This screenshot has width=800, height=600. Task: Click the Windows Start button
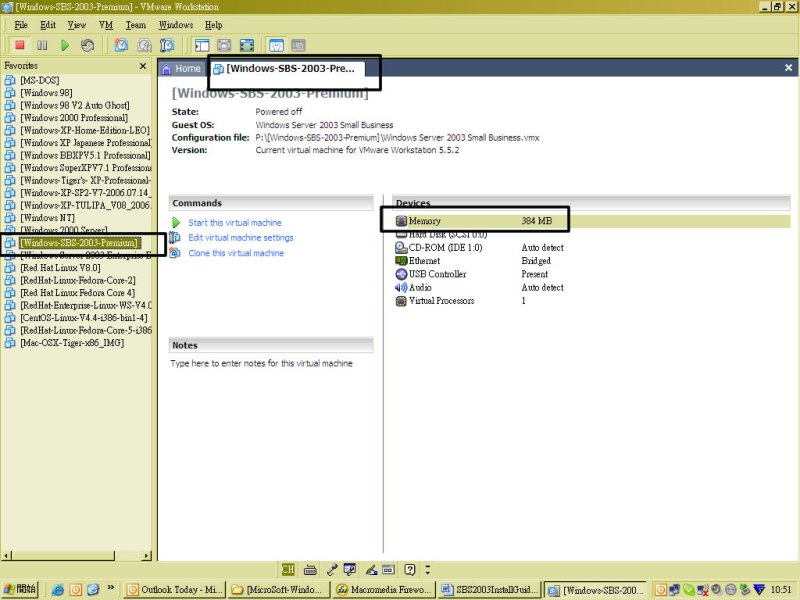pos(20,590)
